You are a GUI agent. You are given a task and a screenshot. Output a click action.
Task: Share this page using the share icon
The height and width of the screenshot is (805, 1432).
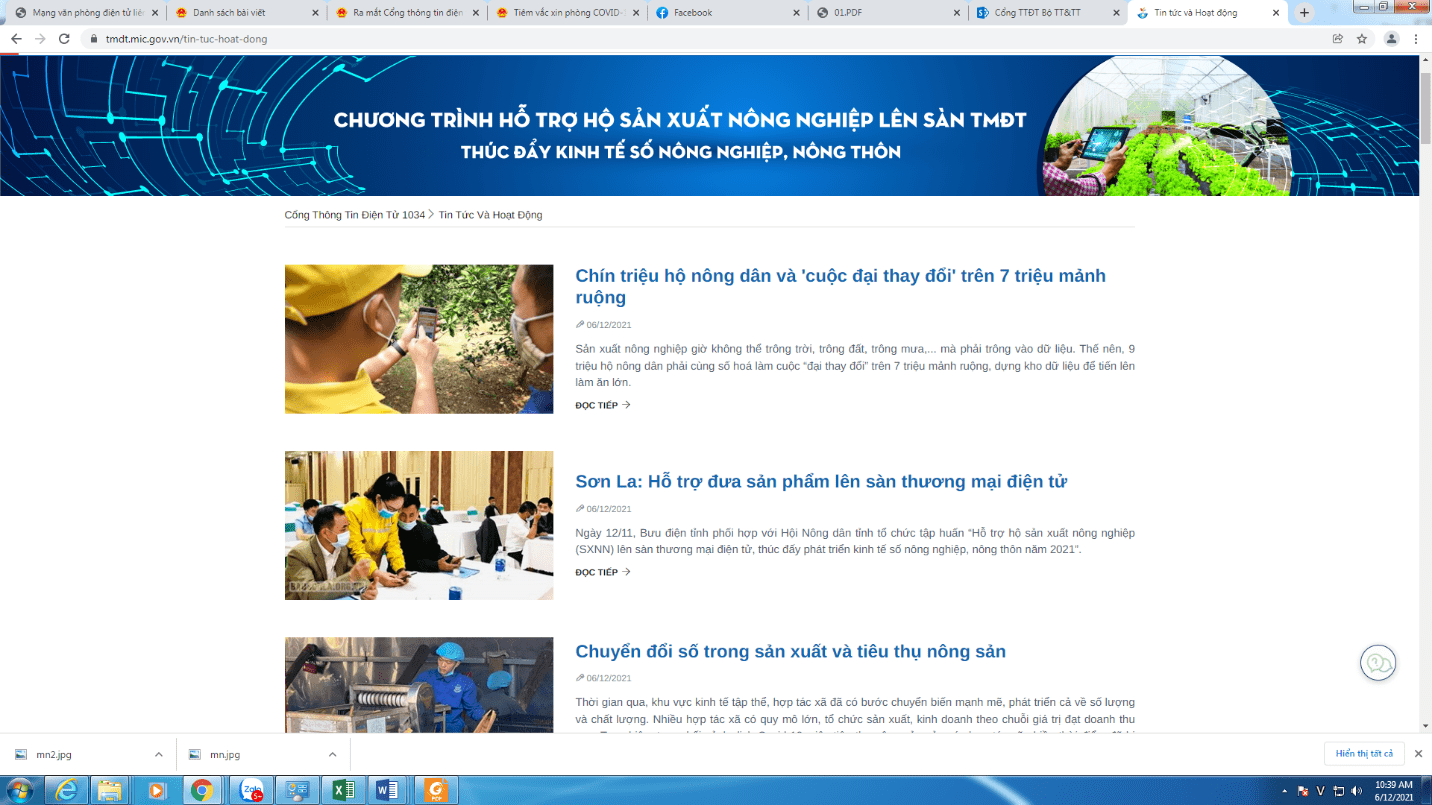coord(1338,39)
